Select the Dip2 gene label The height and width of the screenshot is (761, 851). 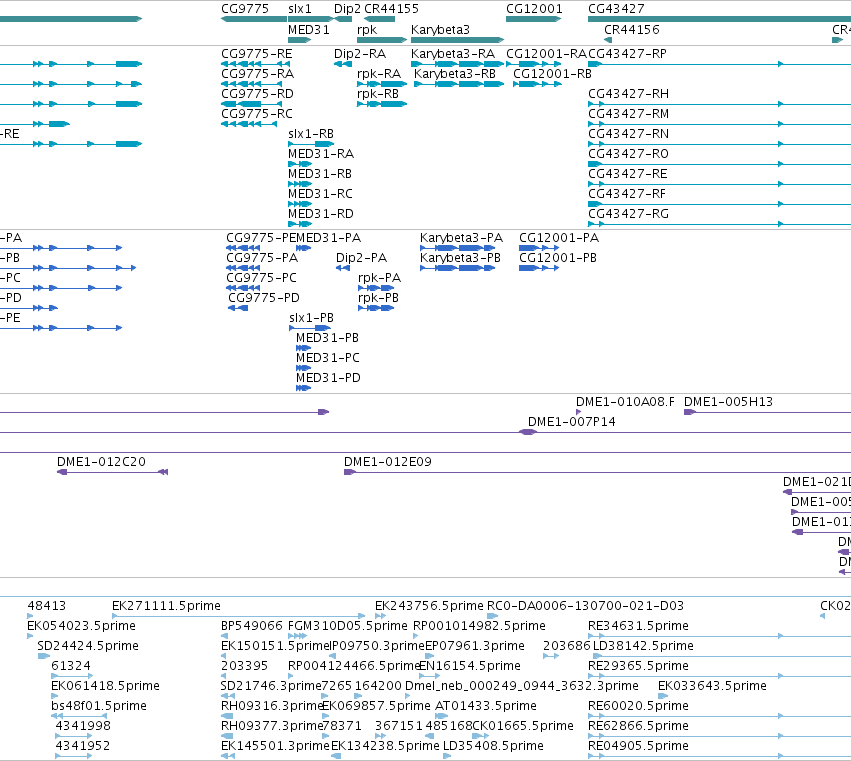pyautogui.click(x=347, y=9)
